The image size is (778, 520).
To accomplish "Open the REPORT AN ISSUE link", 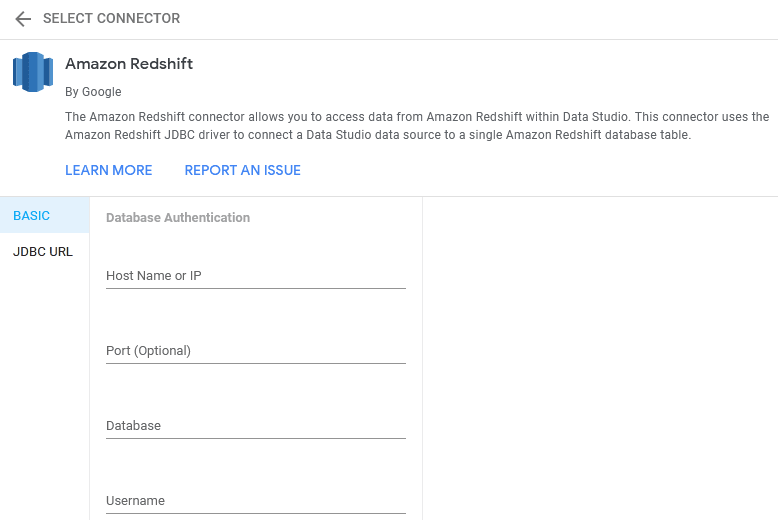I will [243, 170].
